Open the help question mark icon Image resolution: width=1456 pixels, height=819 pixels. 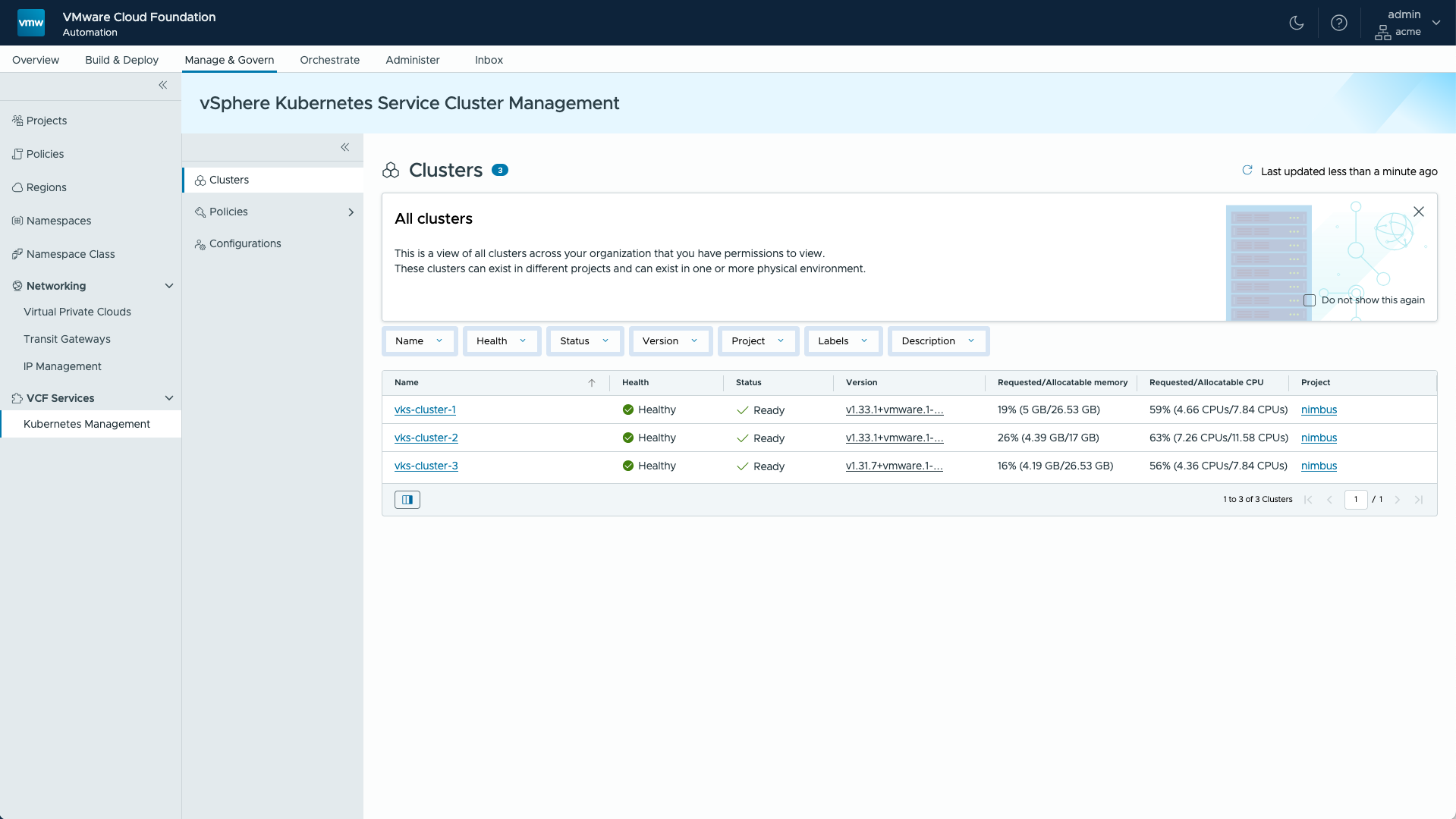[1339, 23]
